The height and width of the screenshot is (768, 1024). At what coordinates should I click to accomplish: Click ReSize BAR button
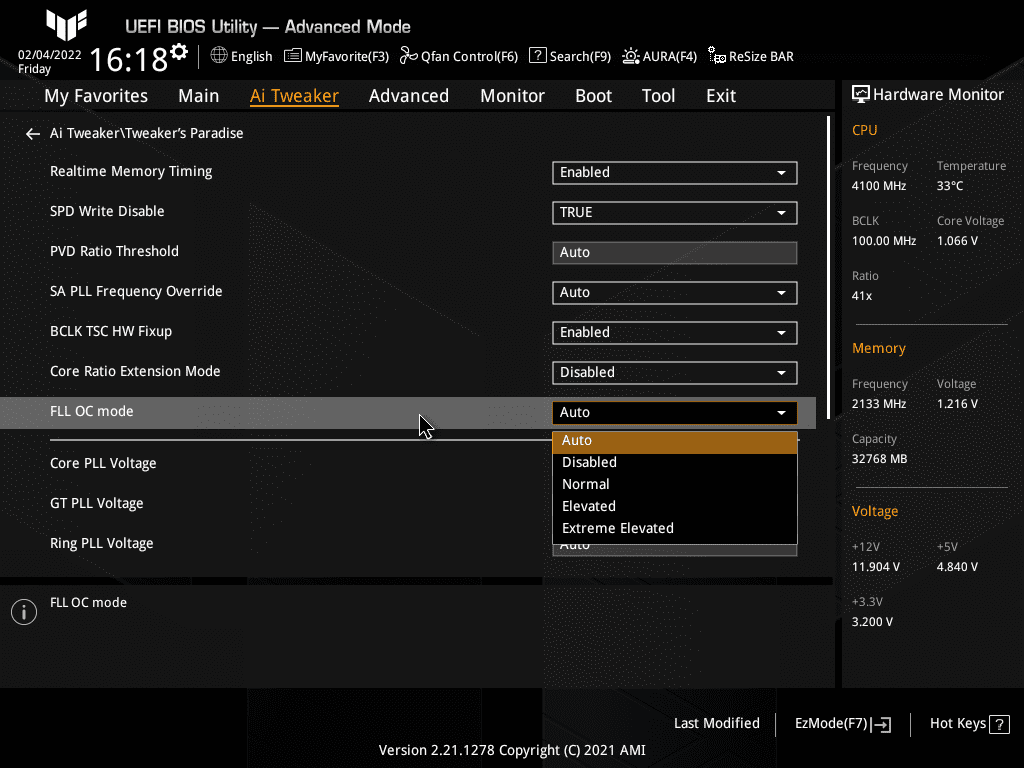[x=751, y=56]
